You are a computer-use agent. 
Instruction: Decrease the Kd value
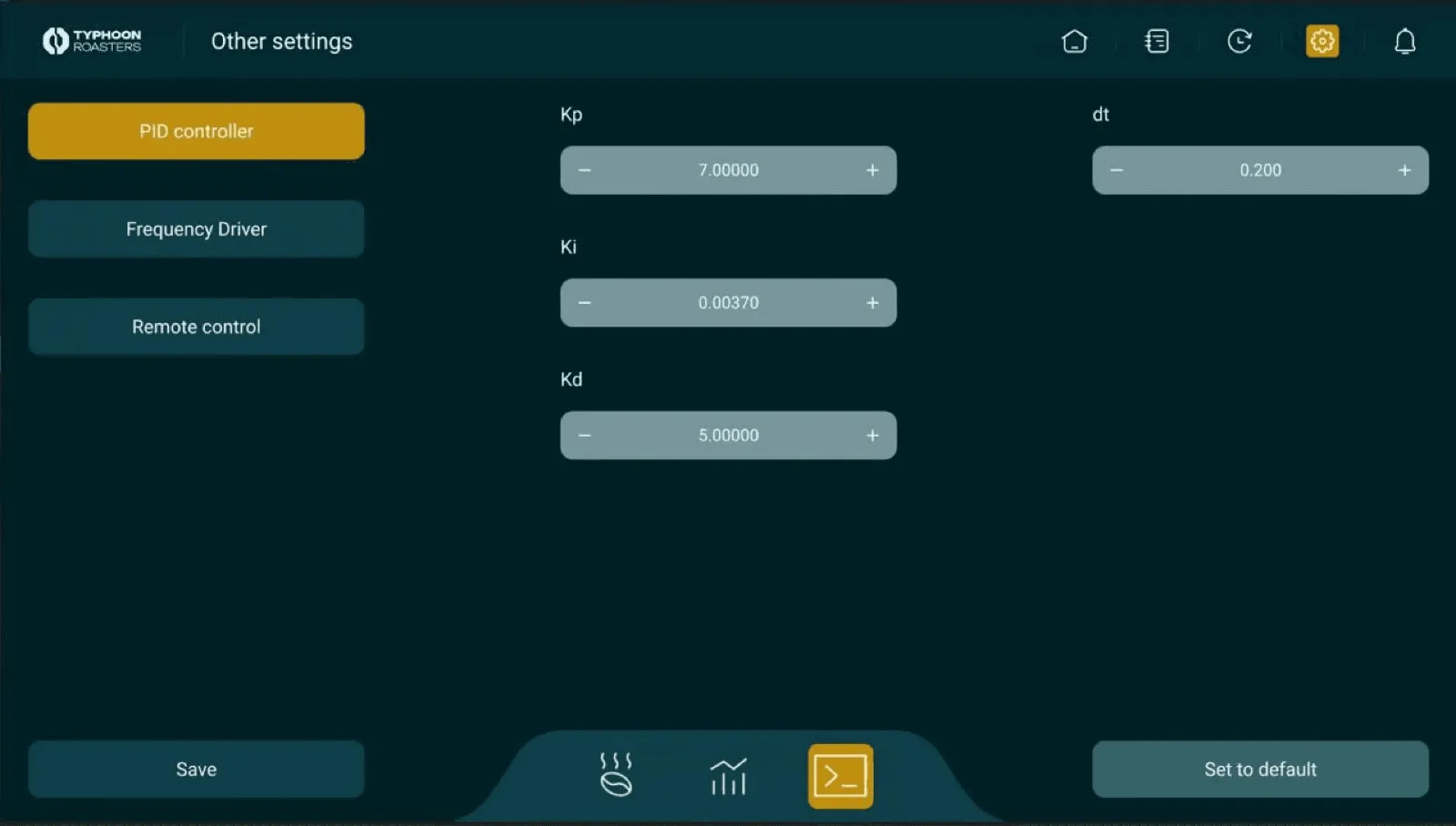585,436
